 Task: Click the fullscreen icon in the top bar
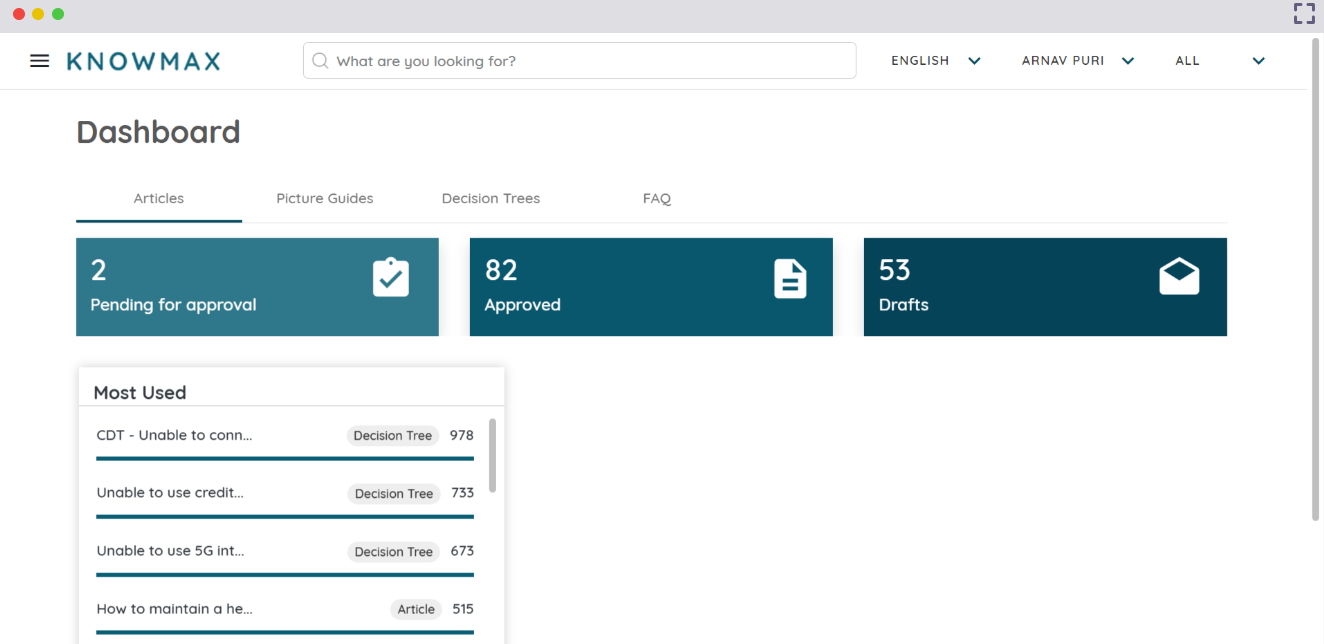pos(1303,13)
